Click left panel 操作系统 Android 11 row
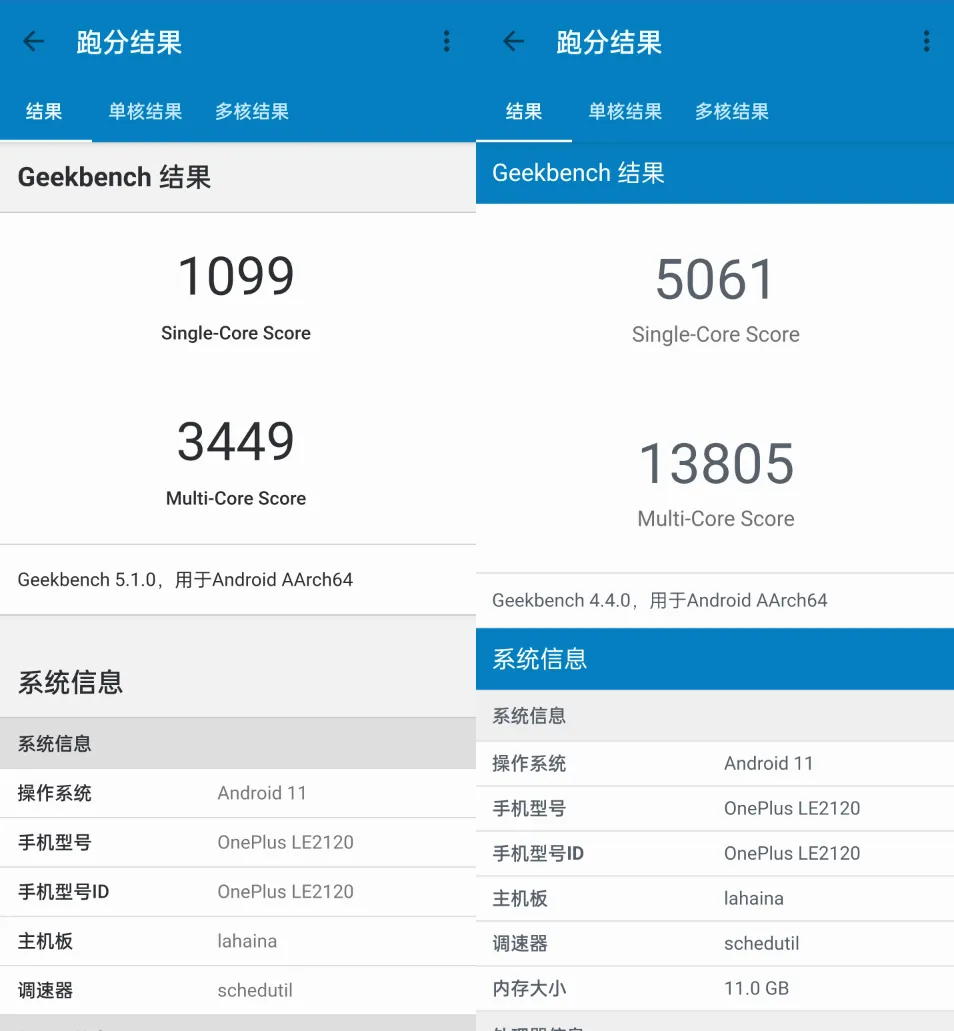 pos(238,793)
